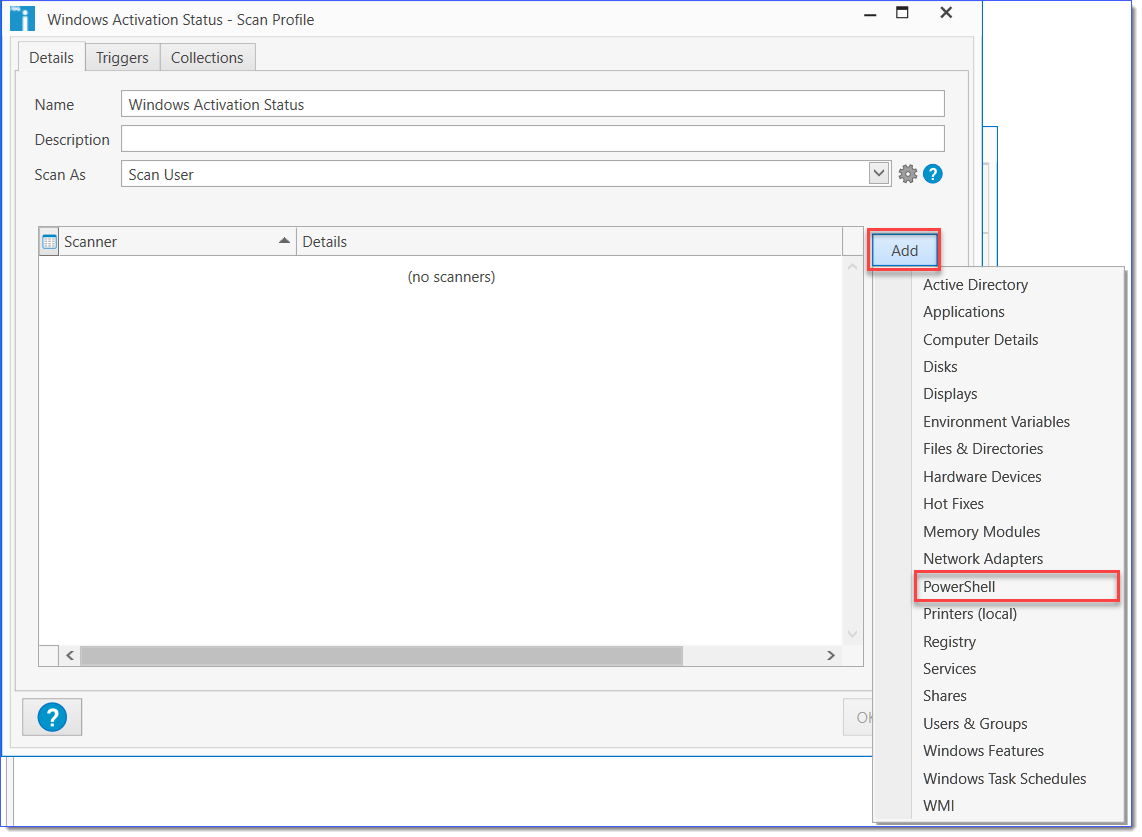Click the PDQ Inventory app icon in title bar

[23, 18]
